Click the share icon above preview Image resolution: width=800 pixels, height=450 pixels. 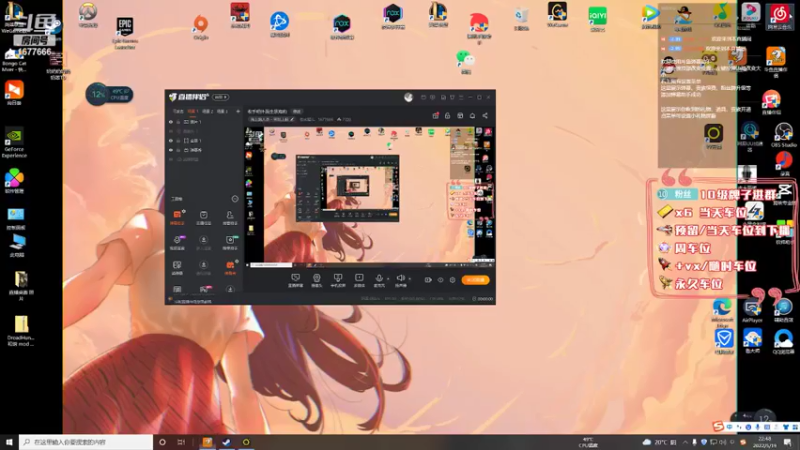(485, 116)
